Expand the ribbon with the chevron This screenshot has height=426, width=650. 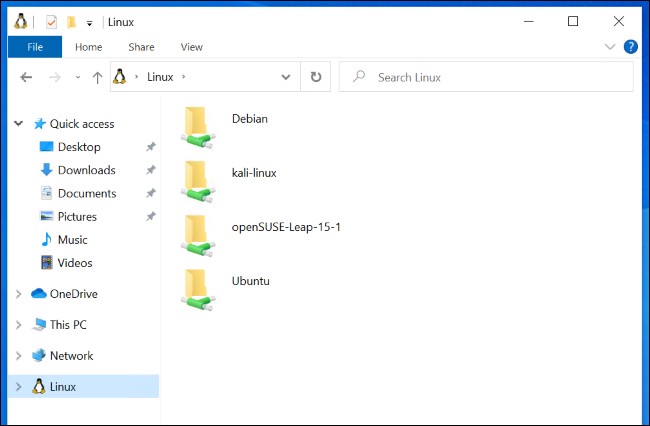tap(610, 47)
